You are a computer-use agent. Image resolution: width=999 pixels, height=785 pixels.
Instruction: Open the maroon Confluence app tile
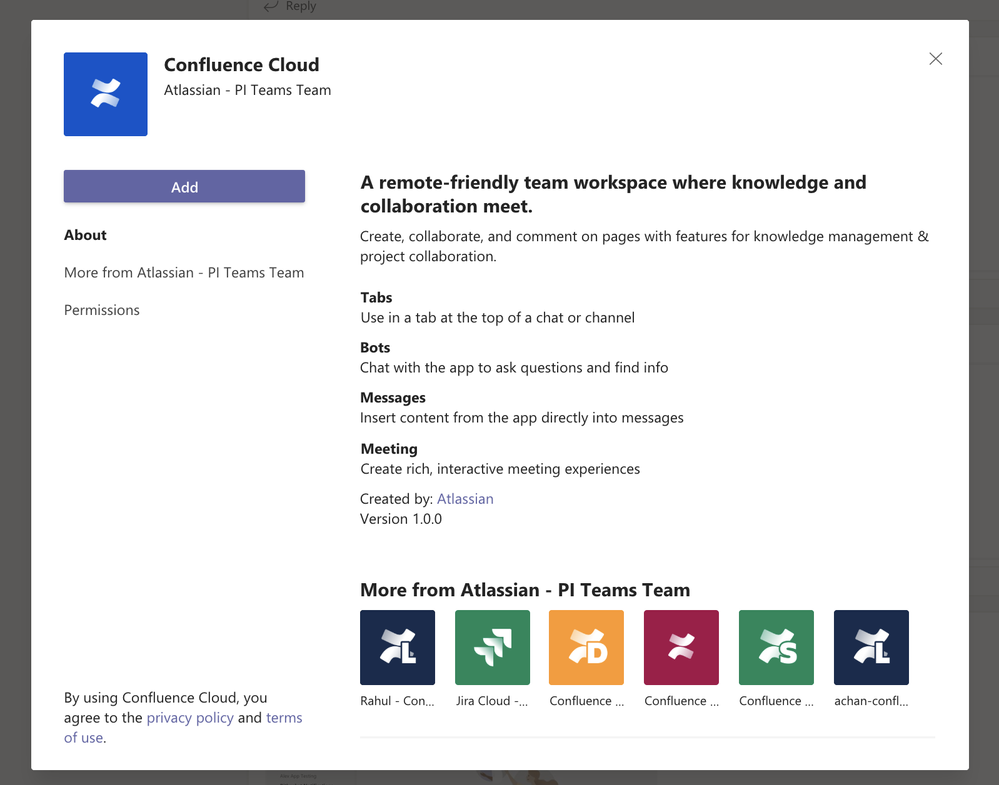pos(681,647)
